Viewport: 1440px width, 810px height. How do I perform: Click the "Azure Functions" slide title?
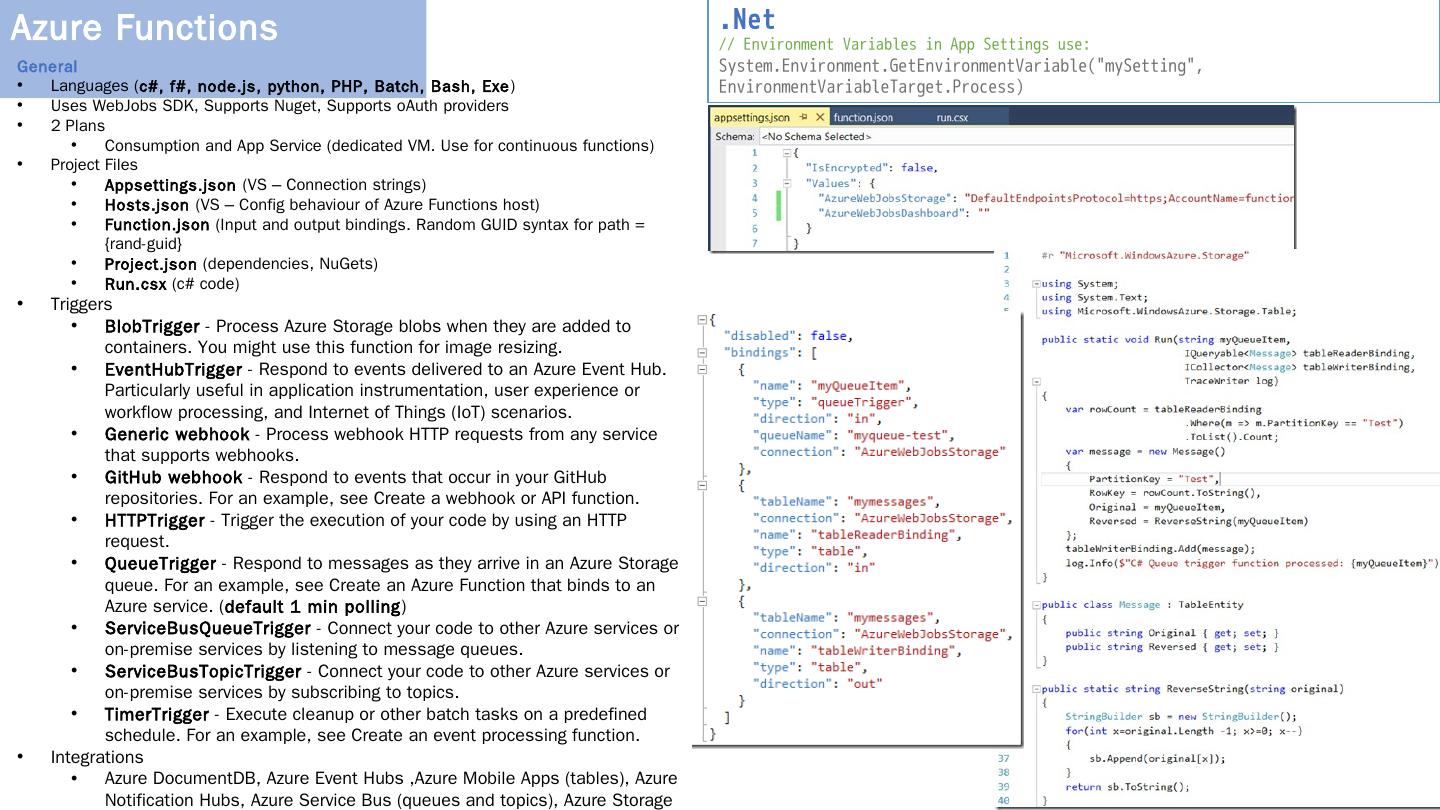pos(144,27)
